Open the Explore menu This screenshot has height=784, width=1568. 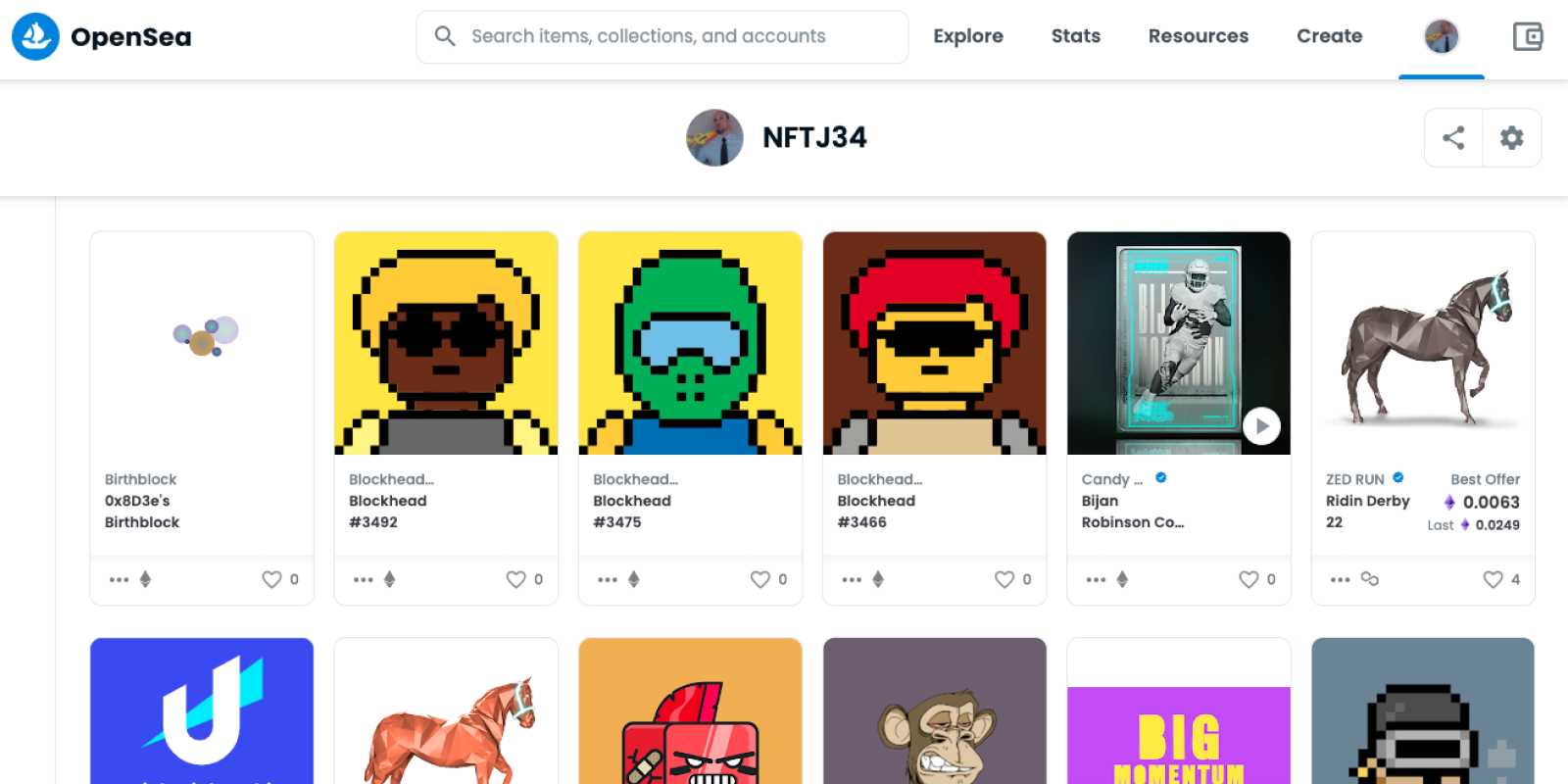(x=967, y=36)
